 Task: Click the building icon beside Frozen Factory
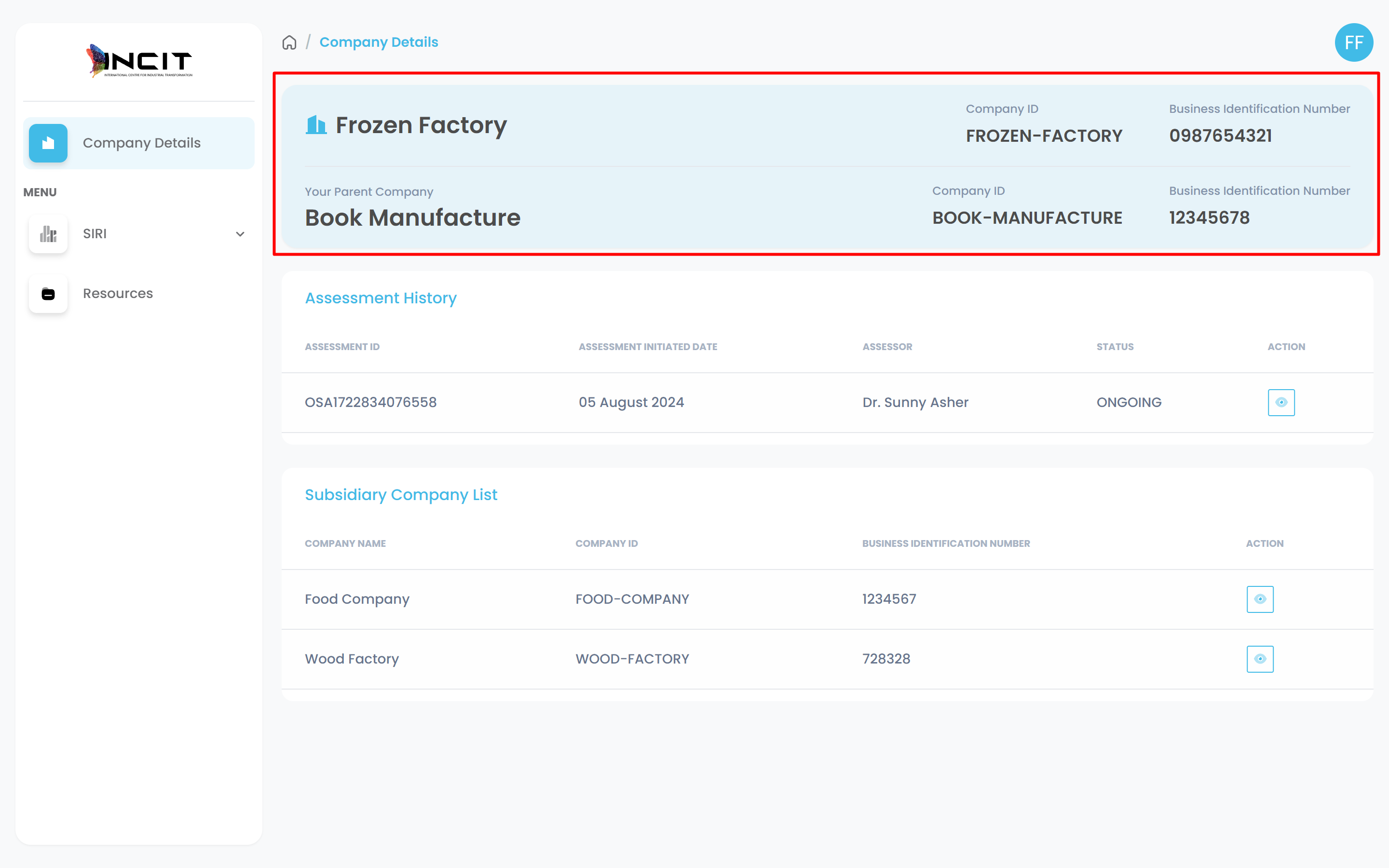316,124
